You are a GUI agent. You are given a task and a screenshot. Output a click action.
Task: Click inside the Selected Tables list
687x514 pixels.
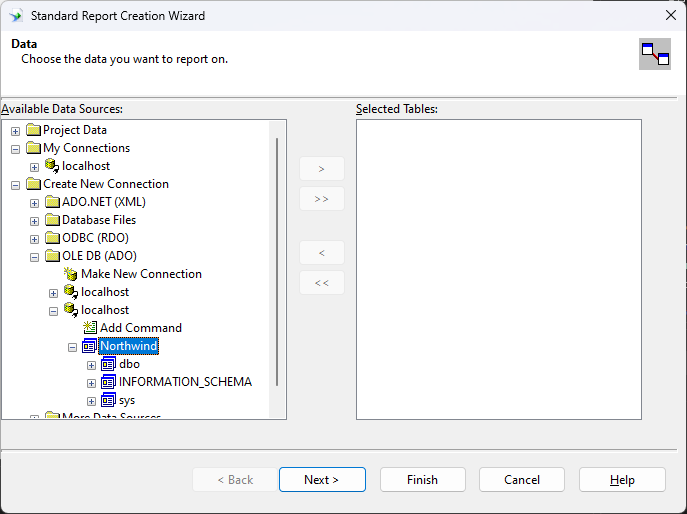click(x=498, y=270)
